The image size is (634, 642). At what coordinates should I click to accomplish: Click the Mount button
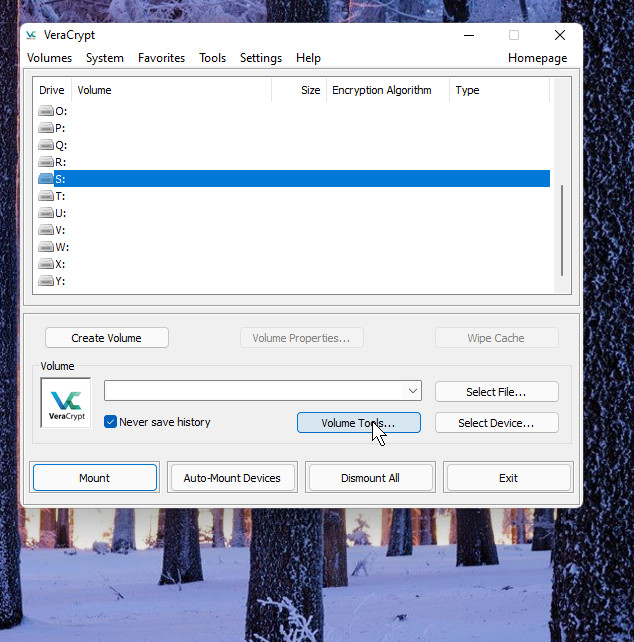pos(95,478)
